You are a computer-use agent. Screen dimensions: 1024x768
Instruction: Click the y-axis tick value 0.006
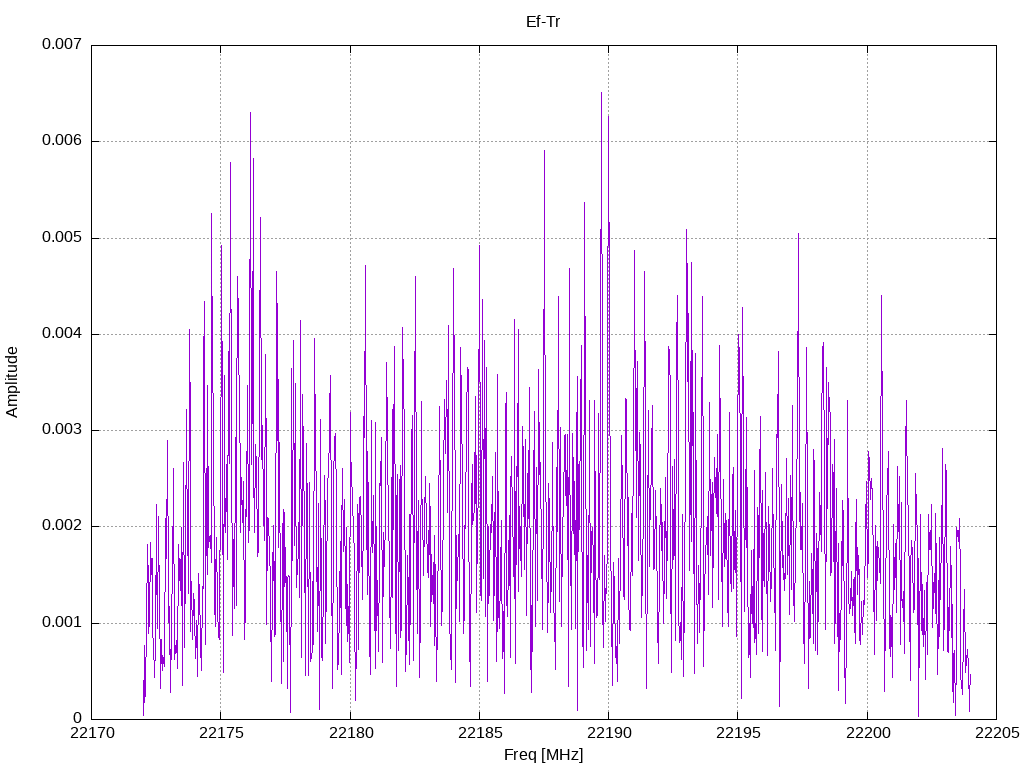62,140
